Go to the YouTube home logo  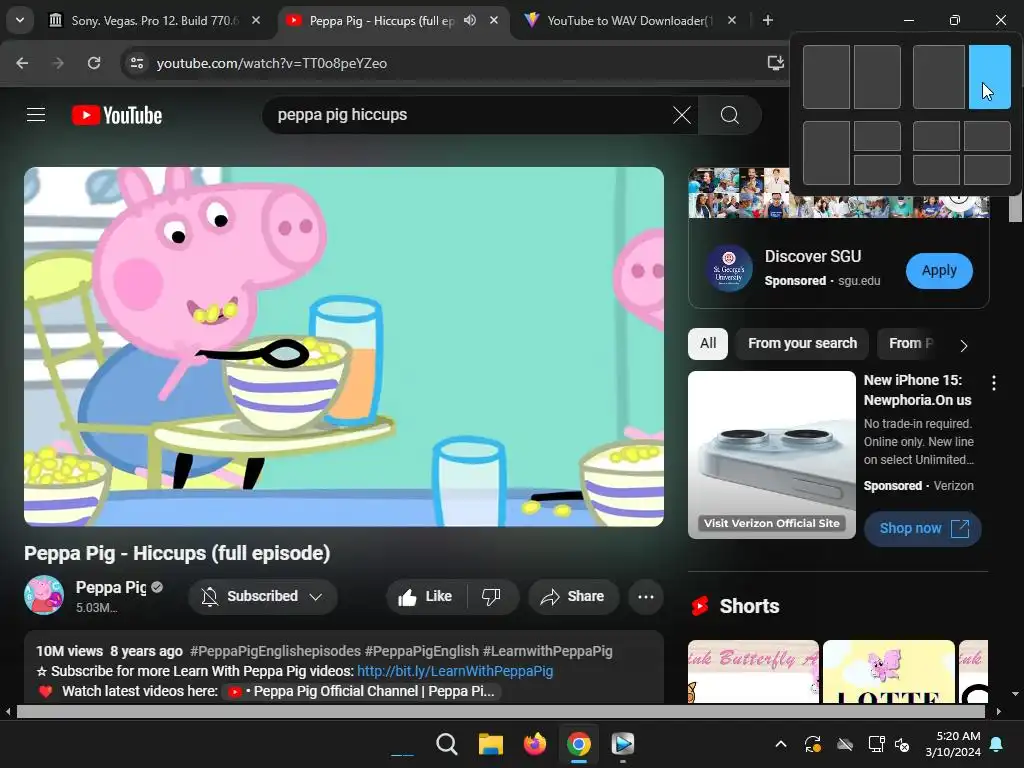[x=117, y=116]
